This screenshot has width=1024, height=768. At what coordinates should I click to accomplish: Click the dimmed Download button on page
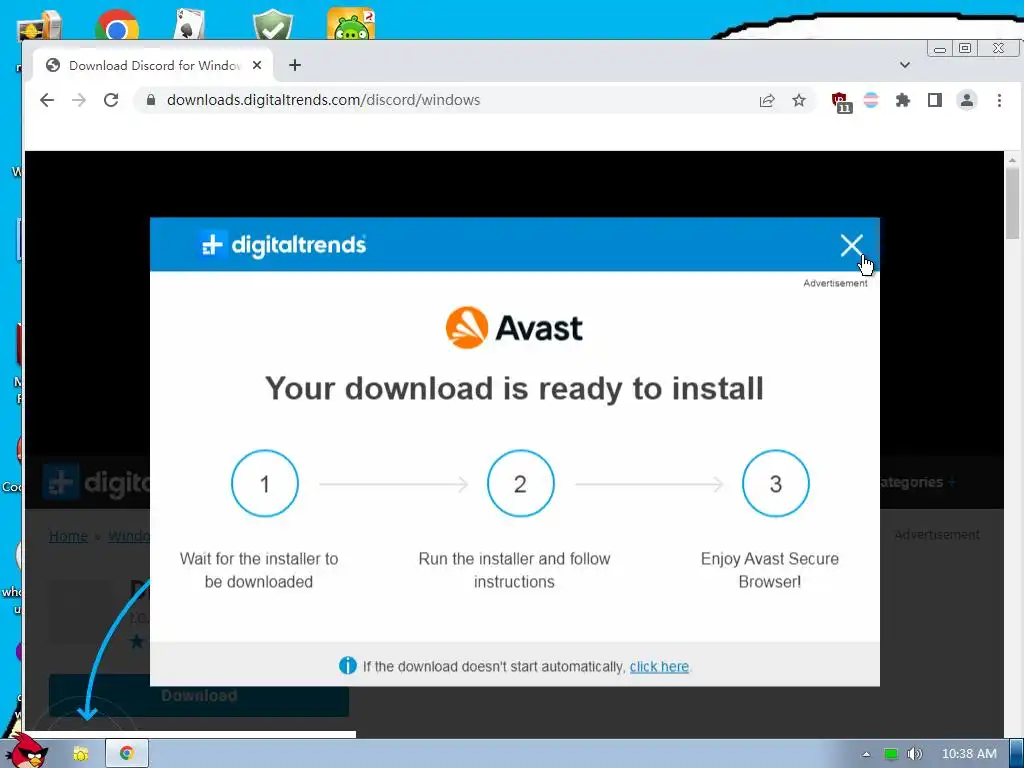[199, 696]
